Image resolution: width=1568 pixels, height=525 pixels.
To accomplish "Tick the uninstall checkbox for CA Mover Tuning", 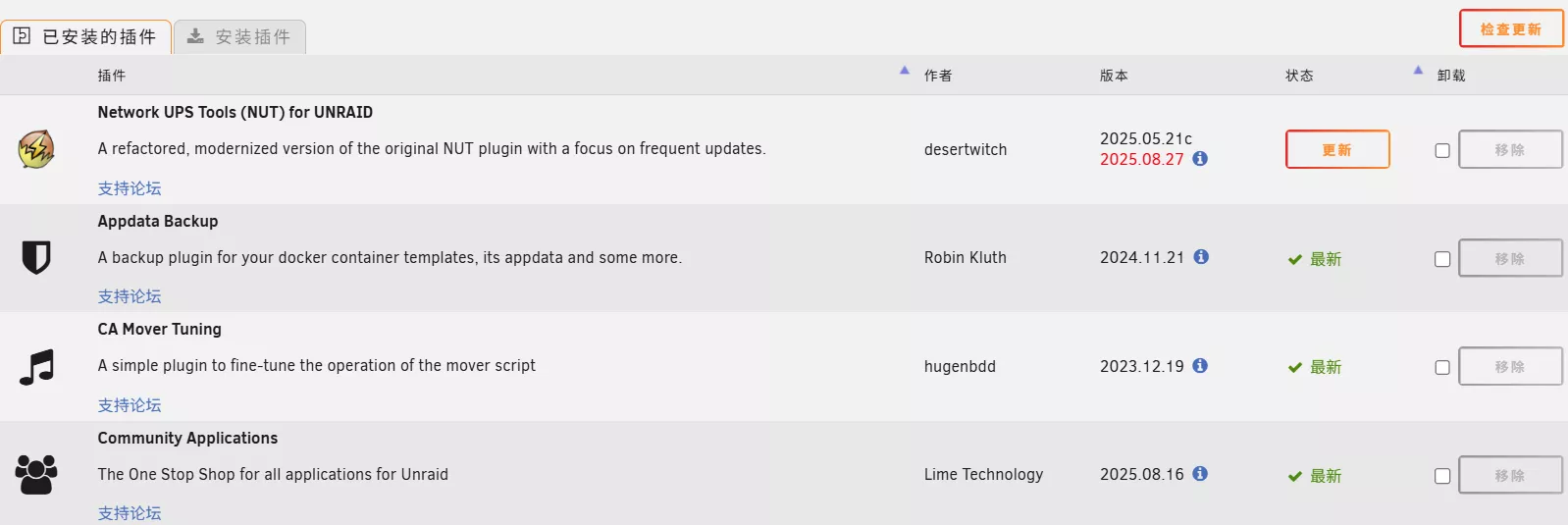I will tap(1442, 367).
